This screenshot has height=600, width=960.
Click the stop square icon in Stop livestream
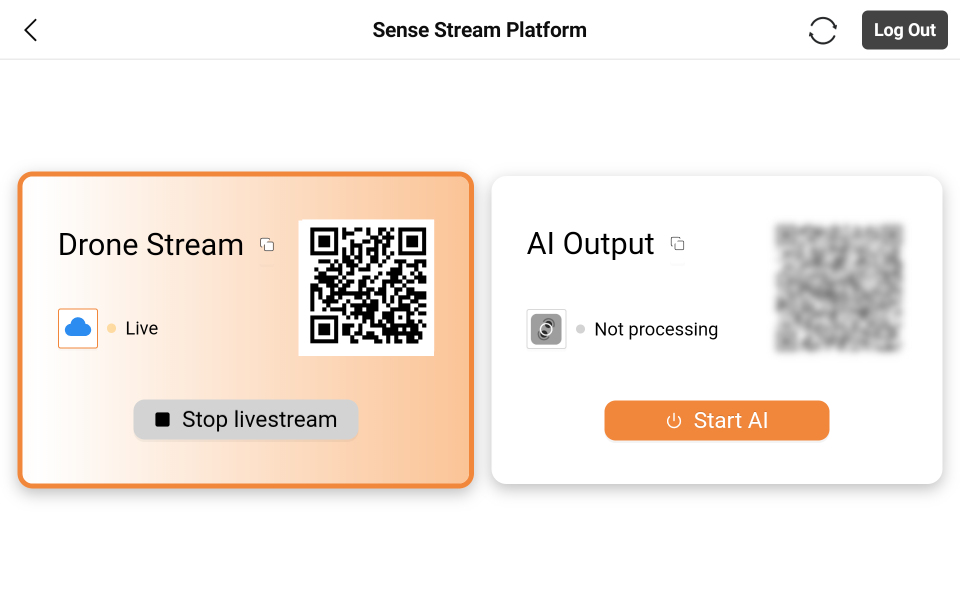pyautogui.click(x=163, y=419)
